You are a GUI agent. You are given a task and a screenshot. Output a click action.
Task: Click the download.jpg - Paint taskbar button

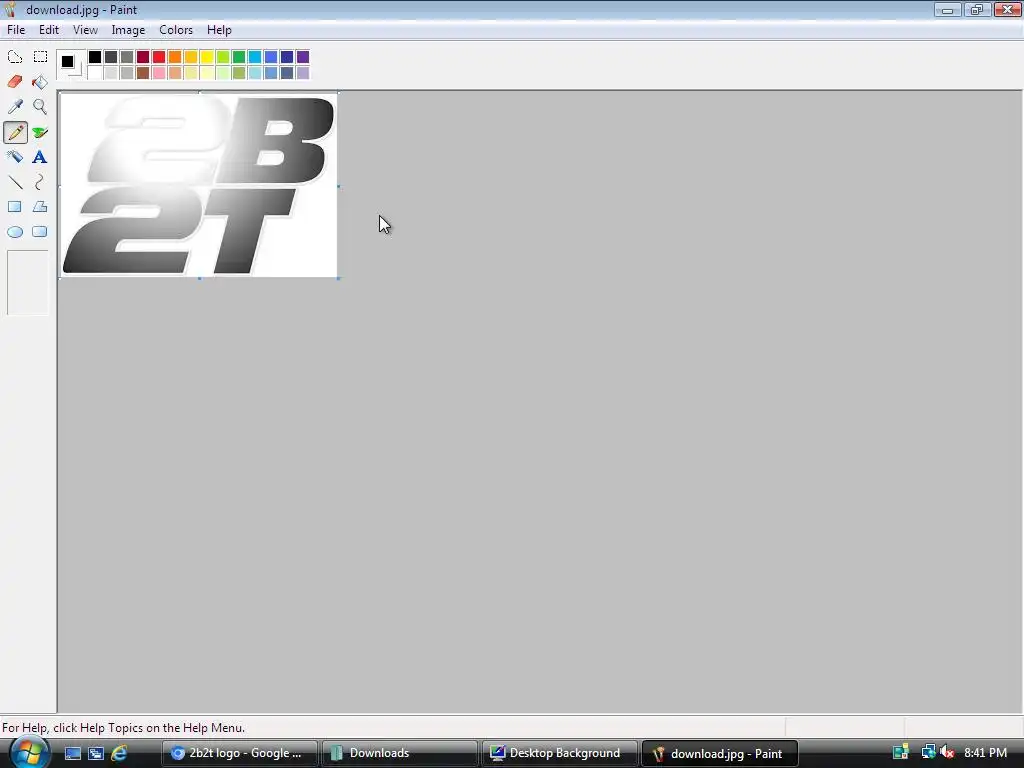720,753
